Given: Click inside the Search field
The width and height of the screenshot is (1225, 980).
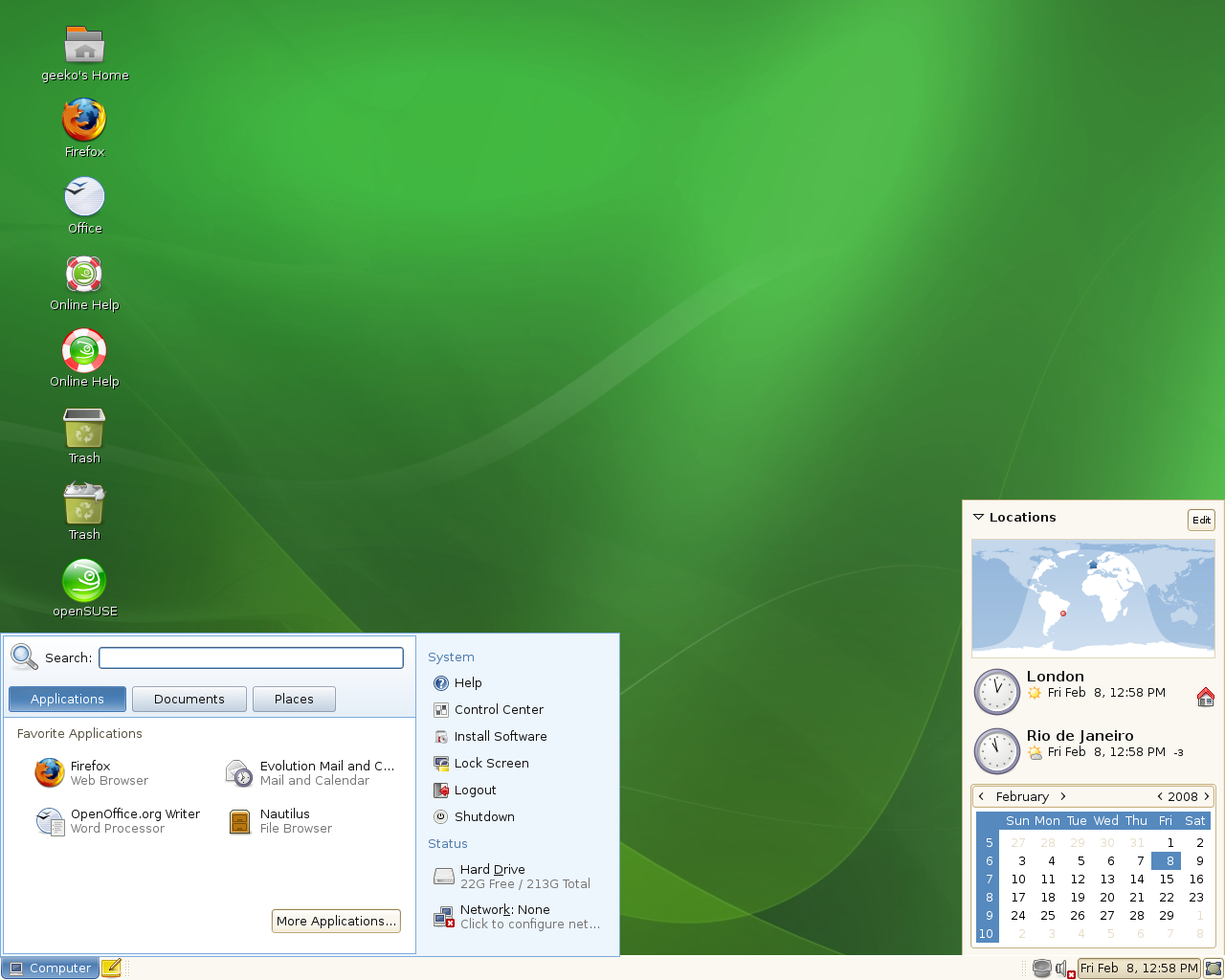Looking at the screenshot, I should [x=251, y=657].
